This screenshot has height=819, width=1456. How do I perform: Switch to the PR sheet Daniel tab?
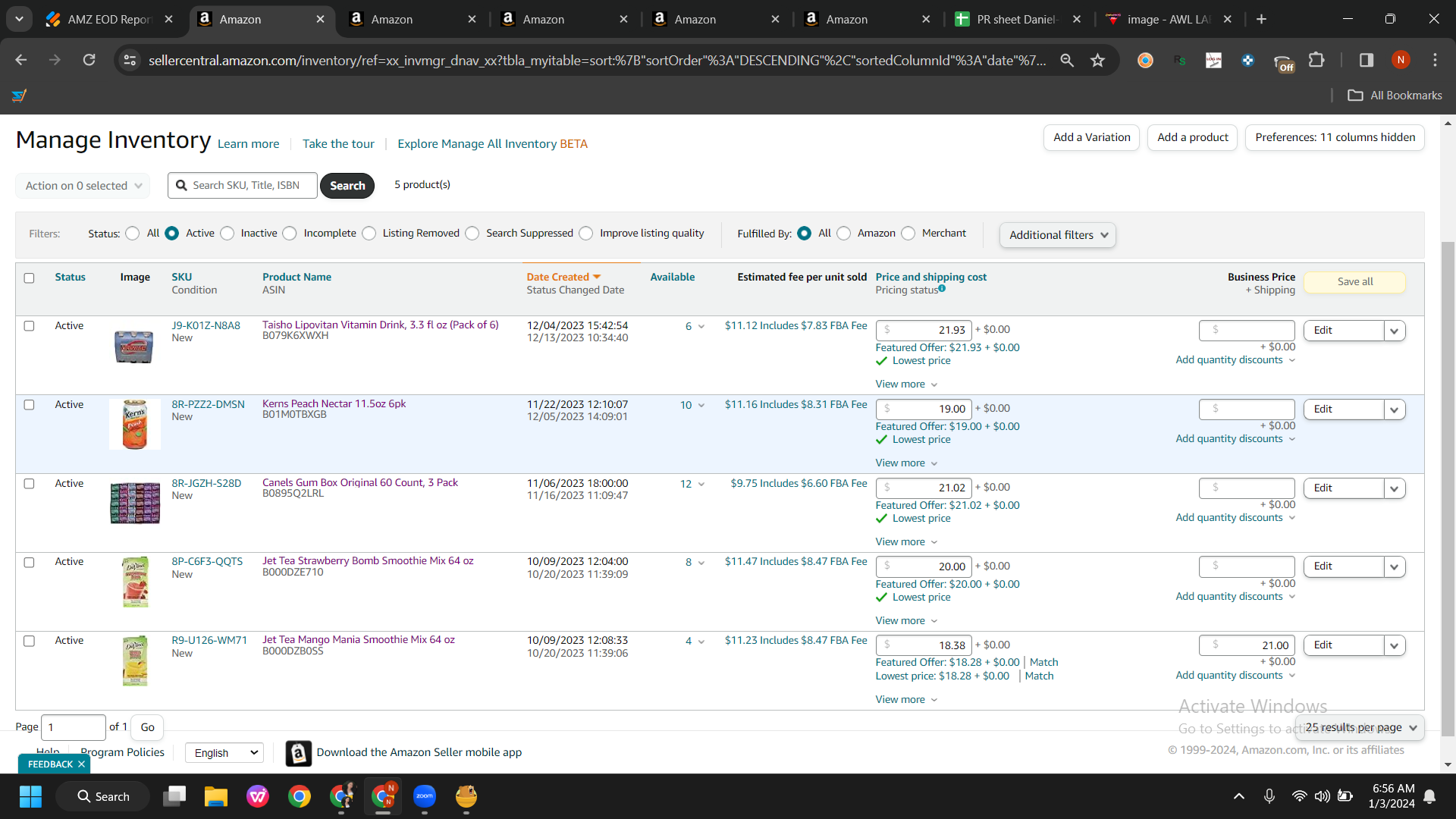pos(1018,20)
